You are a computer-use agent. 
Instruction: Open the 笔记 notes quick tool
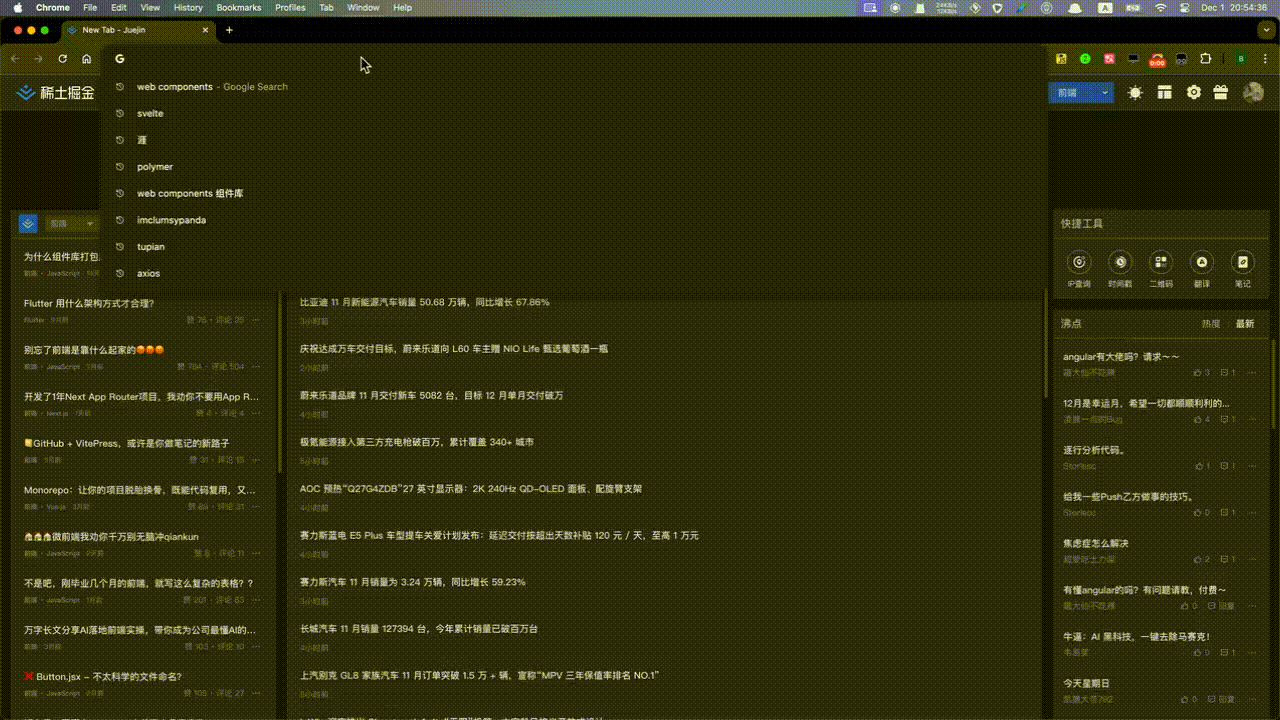(1242, 262)
